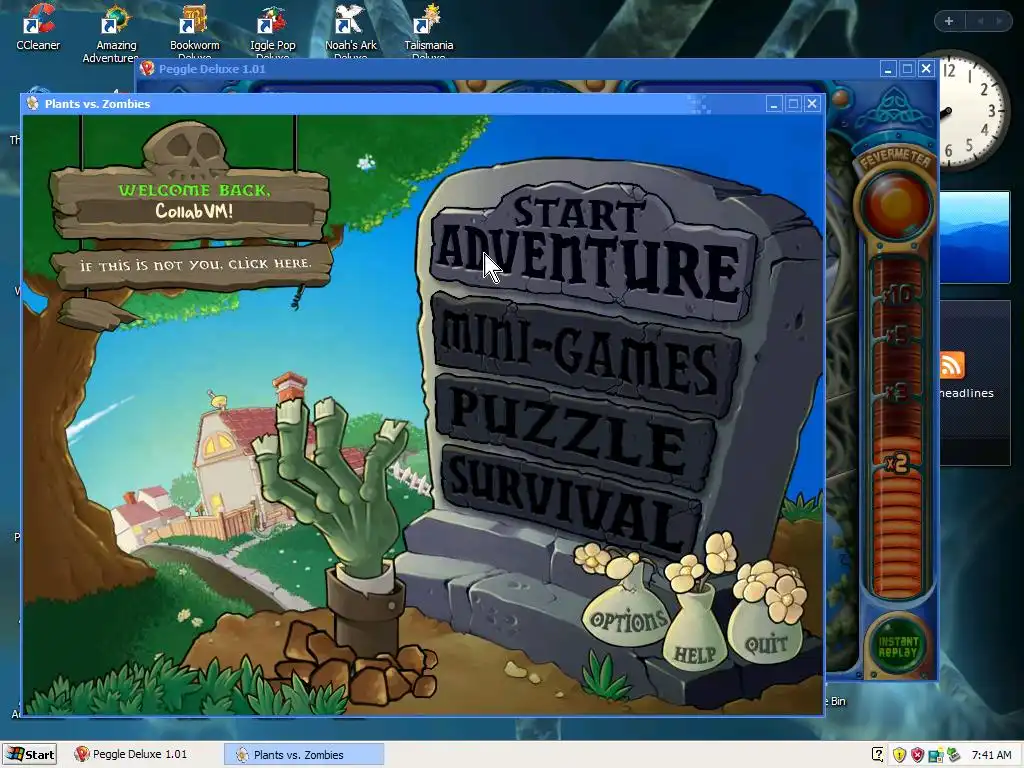The height and width of the screenshot is (768, 1024).
Task: Click the network computers tray icon
Action: (936, 755)
